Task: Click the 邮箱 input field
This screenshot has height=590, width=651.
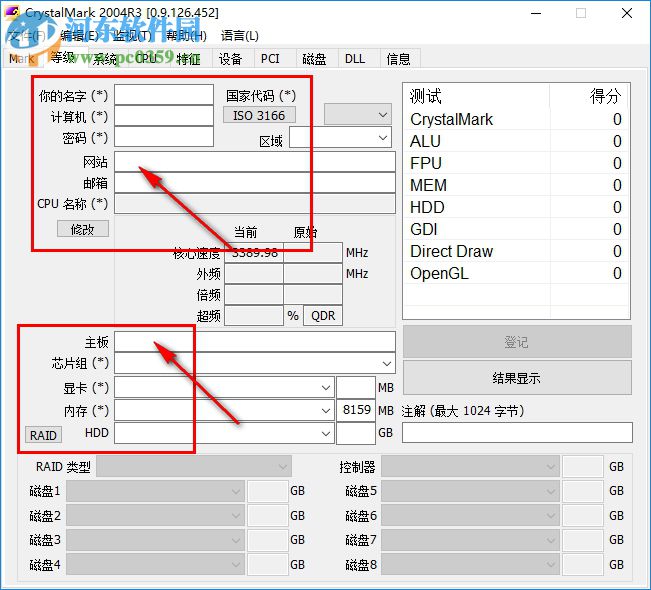Action: pyautogui.click(x=255, y=183)
